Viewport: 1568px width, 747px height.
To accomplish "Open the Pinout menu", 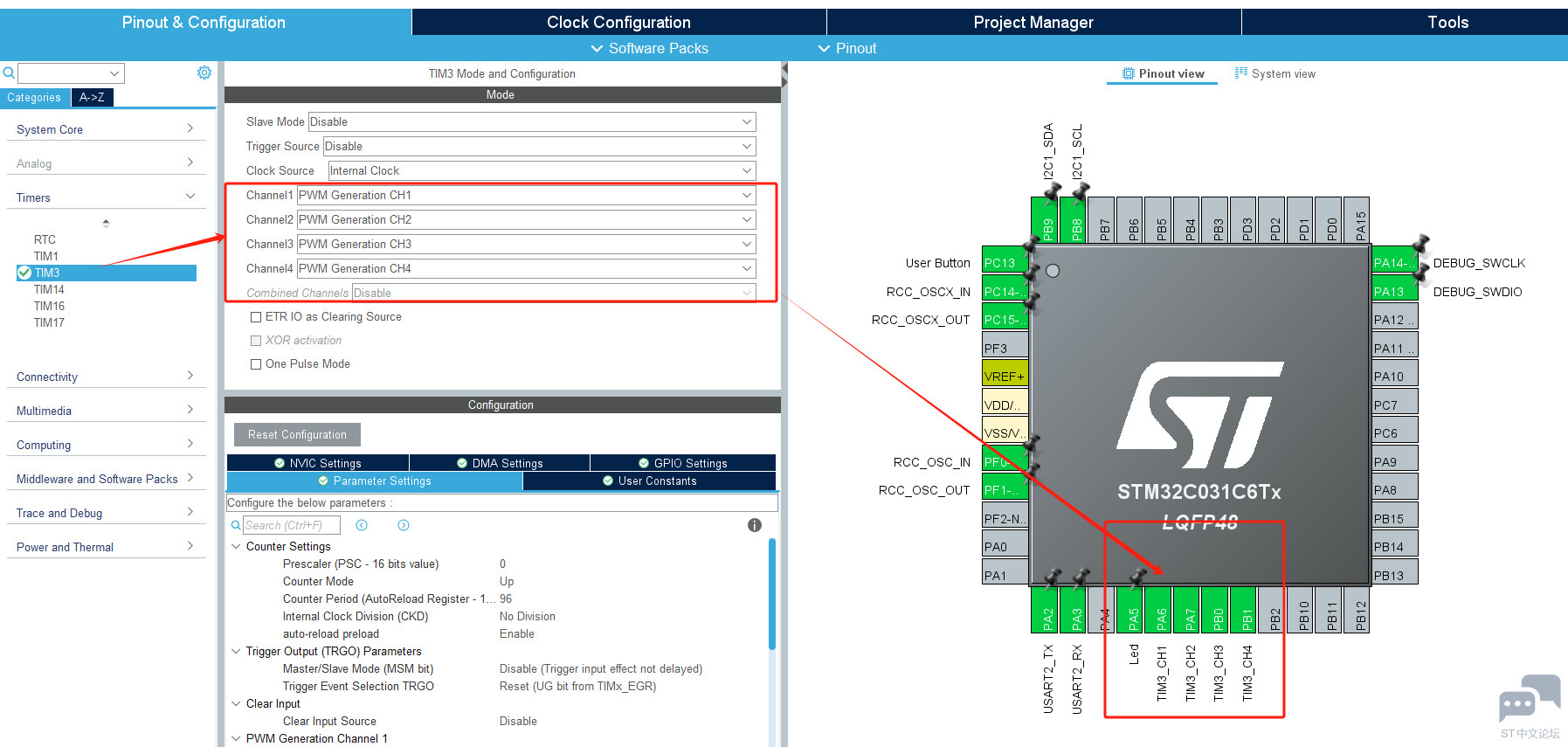I will (x=847, y=48).
